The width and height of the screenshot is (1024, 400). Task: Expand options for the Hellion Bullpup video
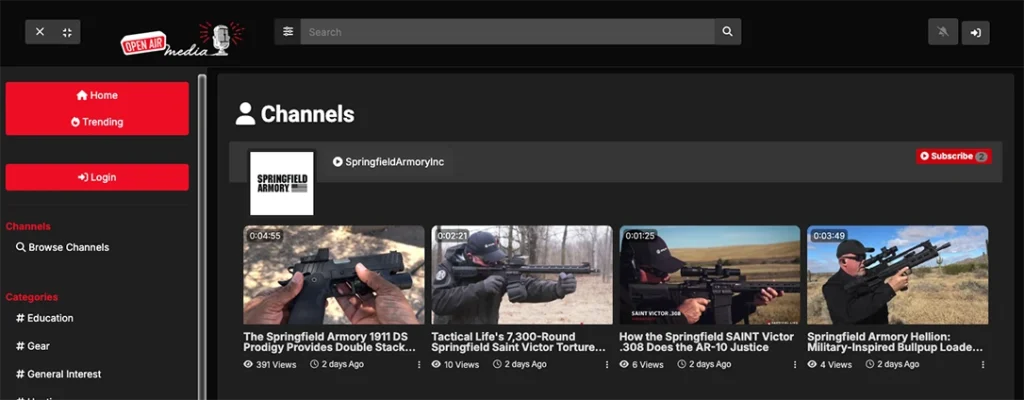983,365
